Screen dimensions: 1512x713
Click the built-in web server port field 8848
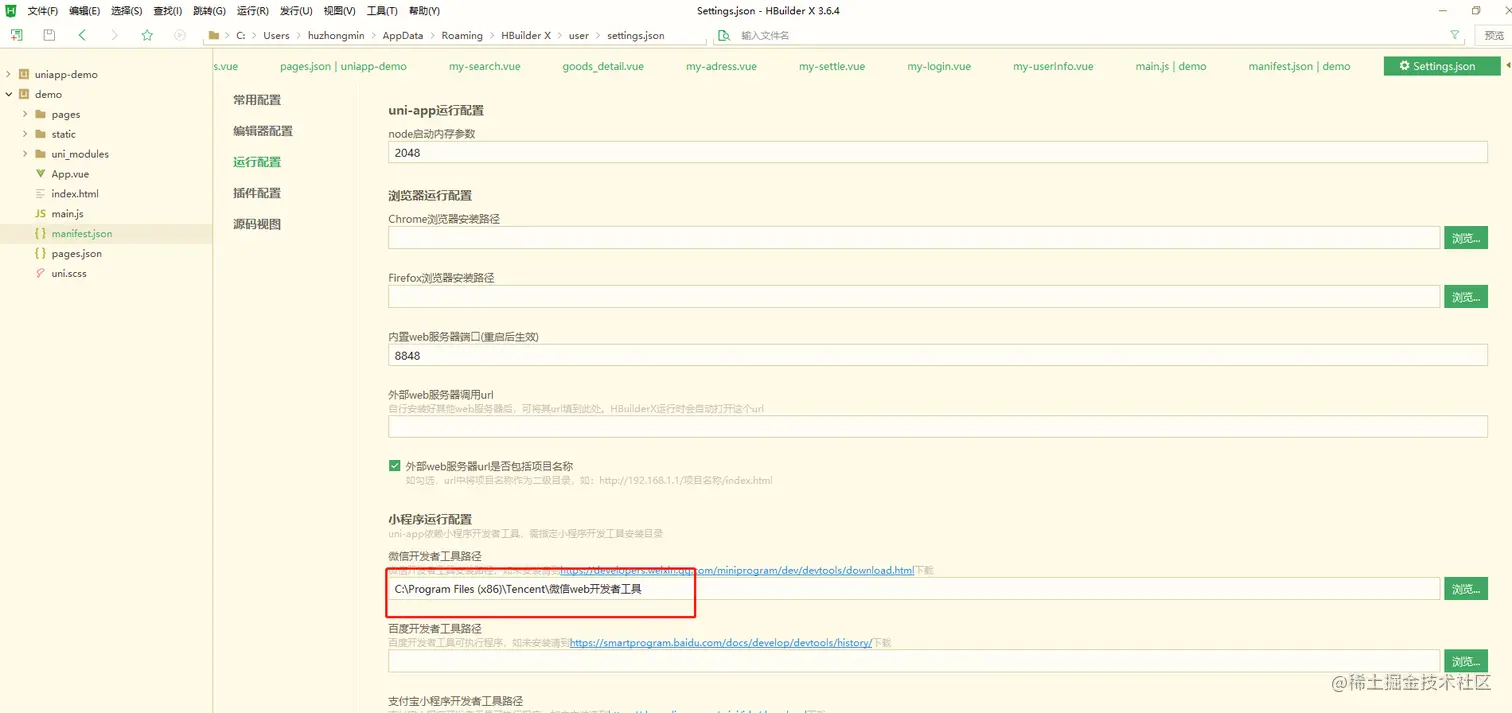point(938,355)
